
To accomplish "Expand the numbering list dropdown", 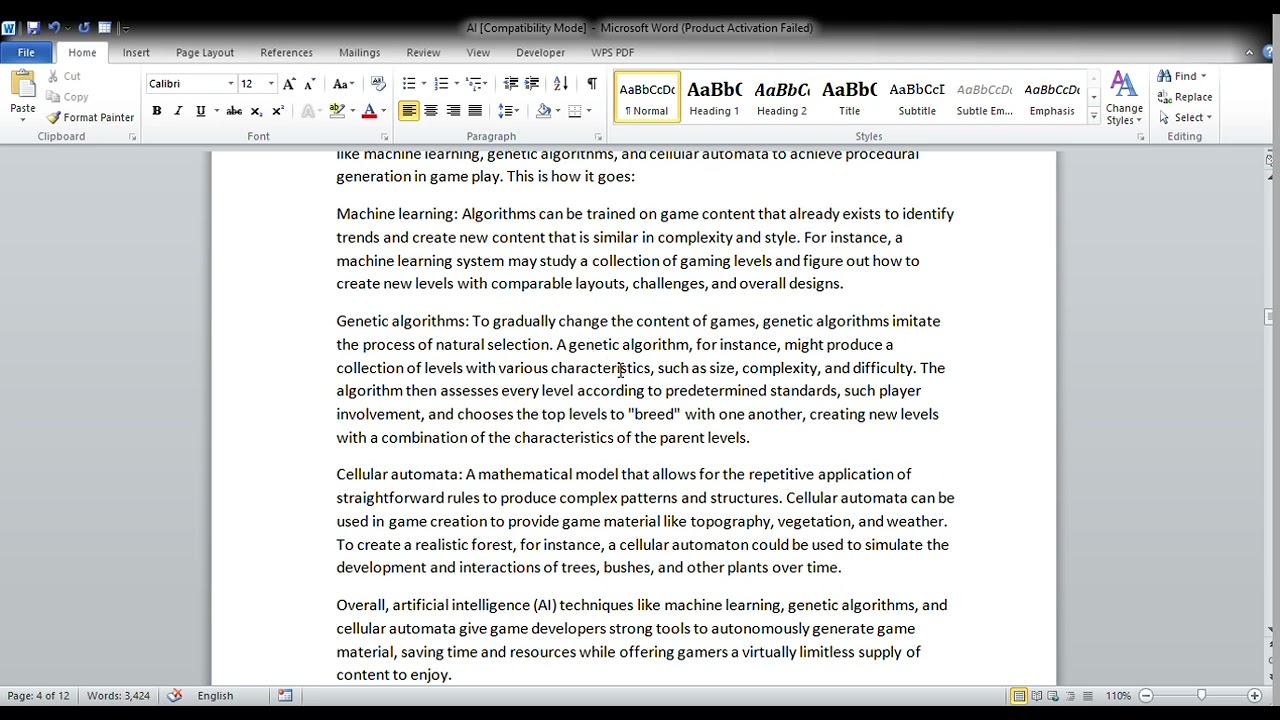I will click(x=456, y=84).
